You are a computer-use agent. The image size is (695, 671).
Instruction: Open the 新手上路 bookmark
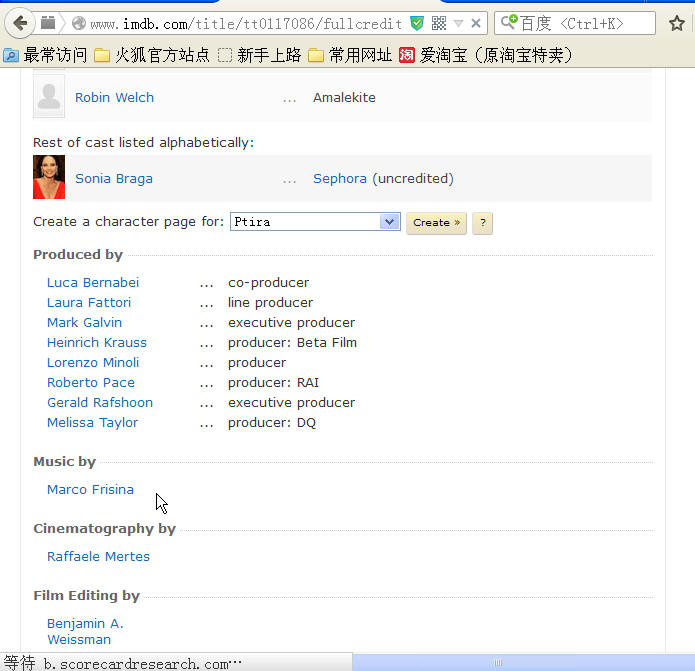pyautogui.click(x=260, y=55)
